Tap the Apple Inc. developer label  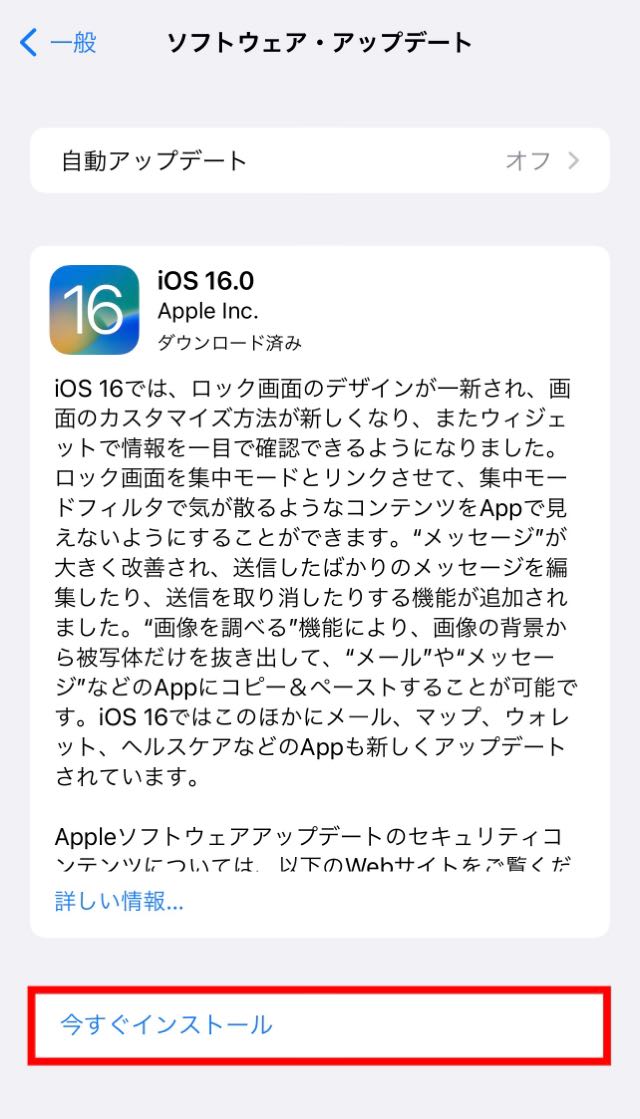coord(208,311)
